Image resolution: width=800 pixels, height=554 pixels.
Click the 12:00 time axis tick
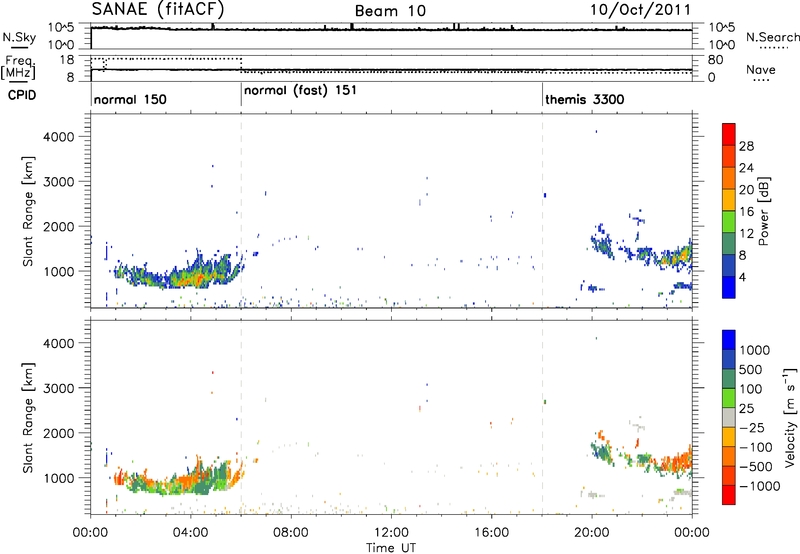coord(391,533)
